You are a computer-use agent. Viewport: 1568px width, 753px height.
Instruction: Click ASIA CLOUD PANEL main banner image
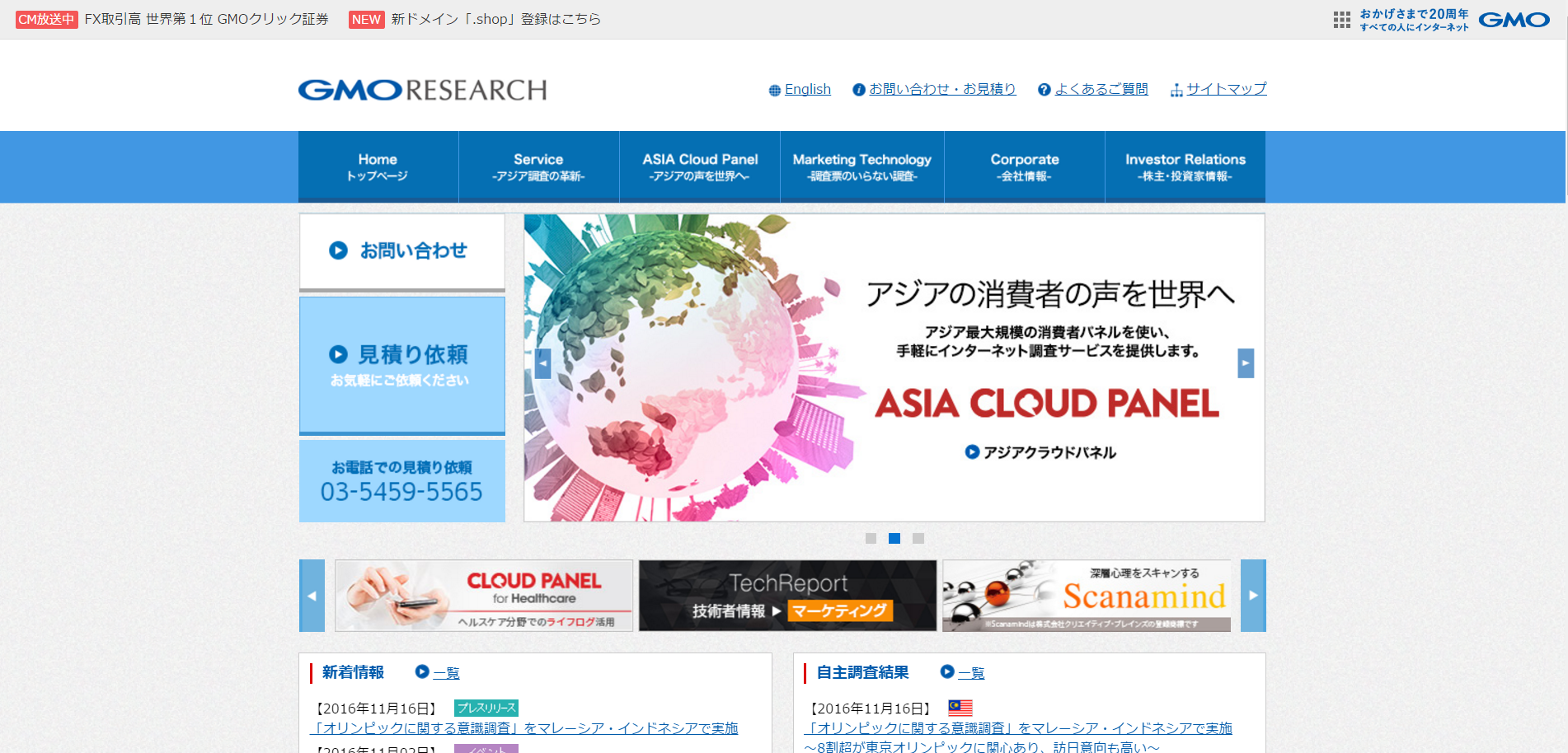[894, 367]
